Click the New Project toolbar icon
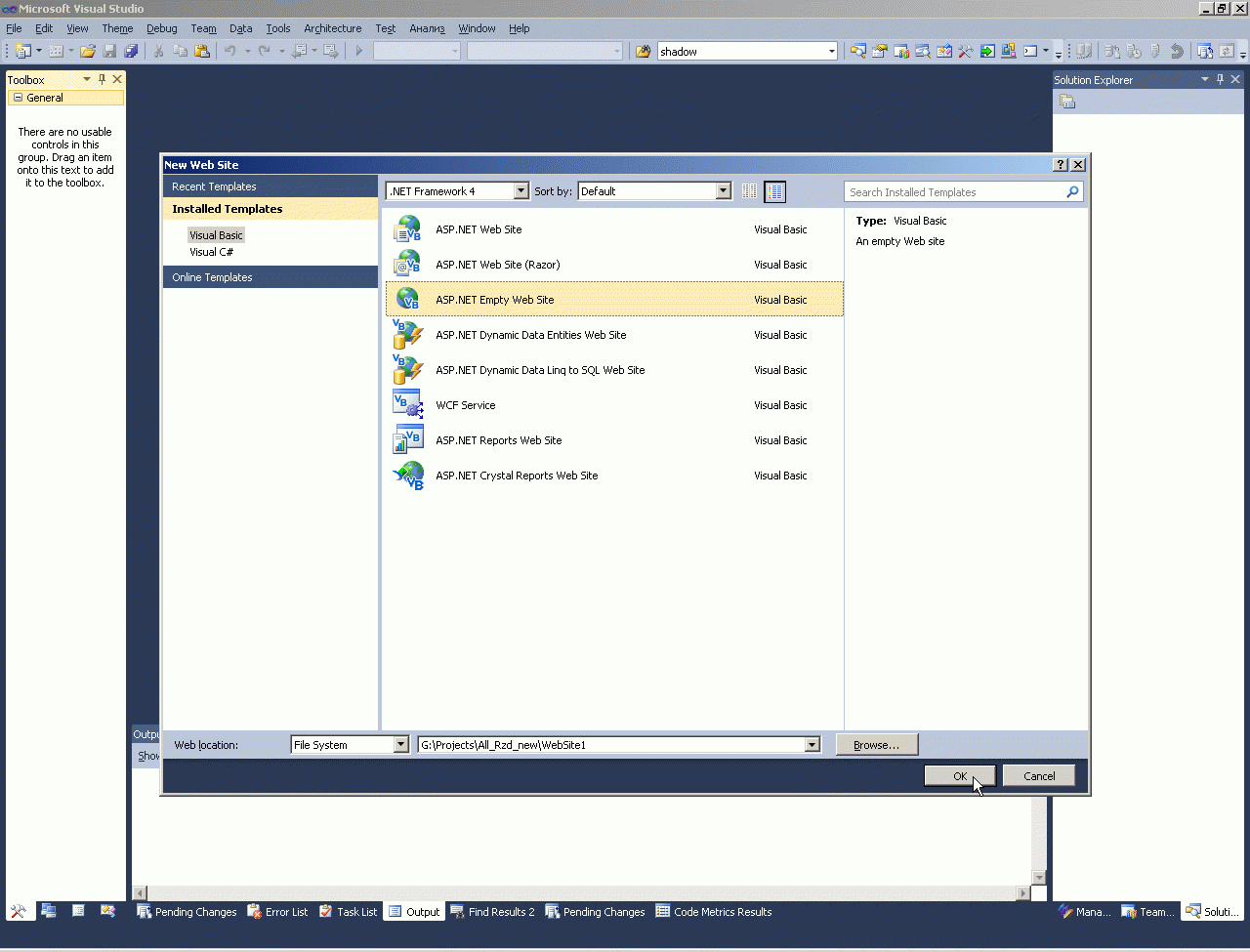The width and height of the screenshot is (1250, 952). [22, 51]
